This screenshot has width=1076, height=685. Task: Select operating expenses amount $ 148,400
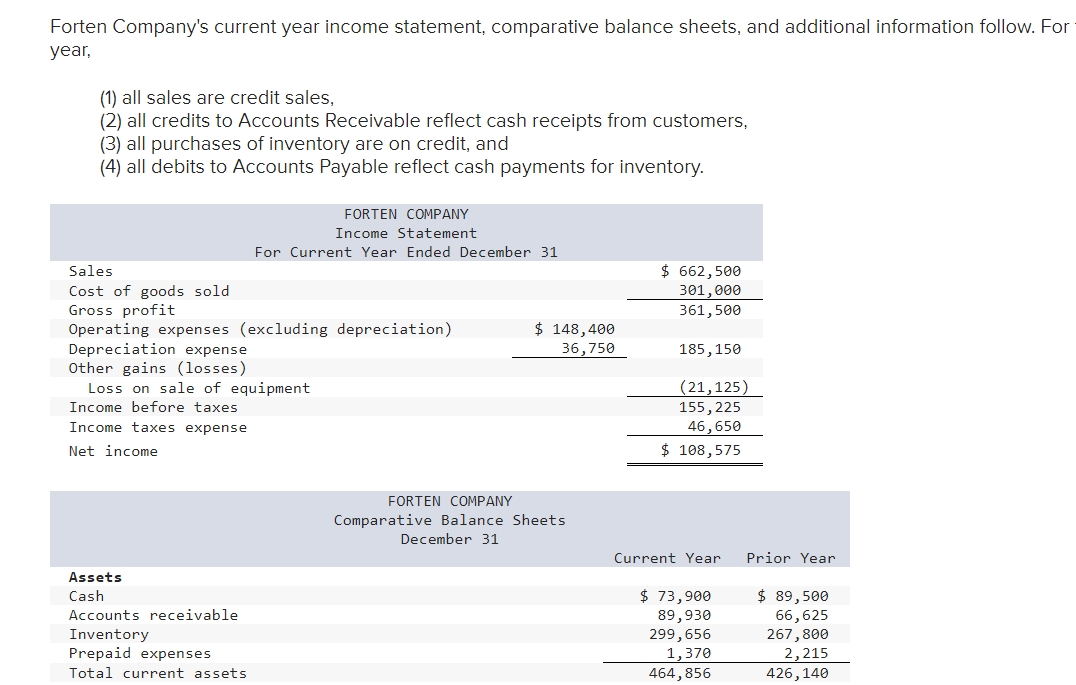coord(574,329)
